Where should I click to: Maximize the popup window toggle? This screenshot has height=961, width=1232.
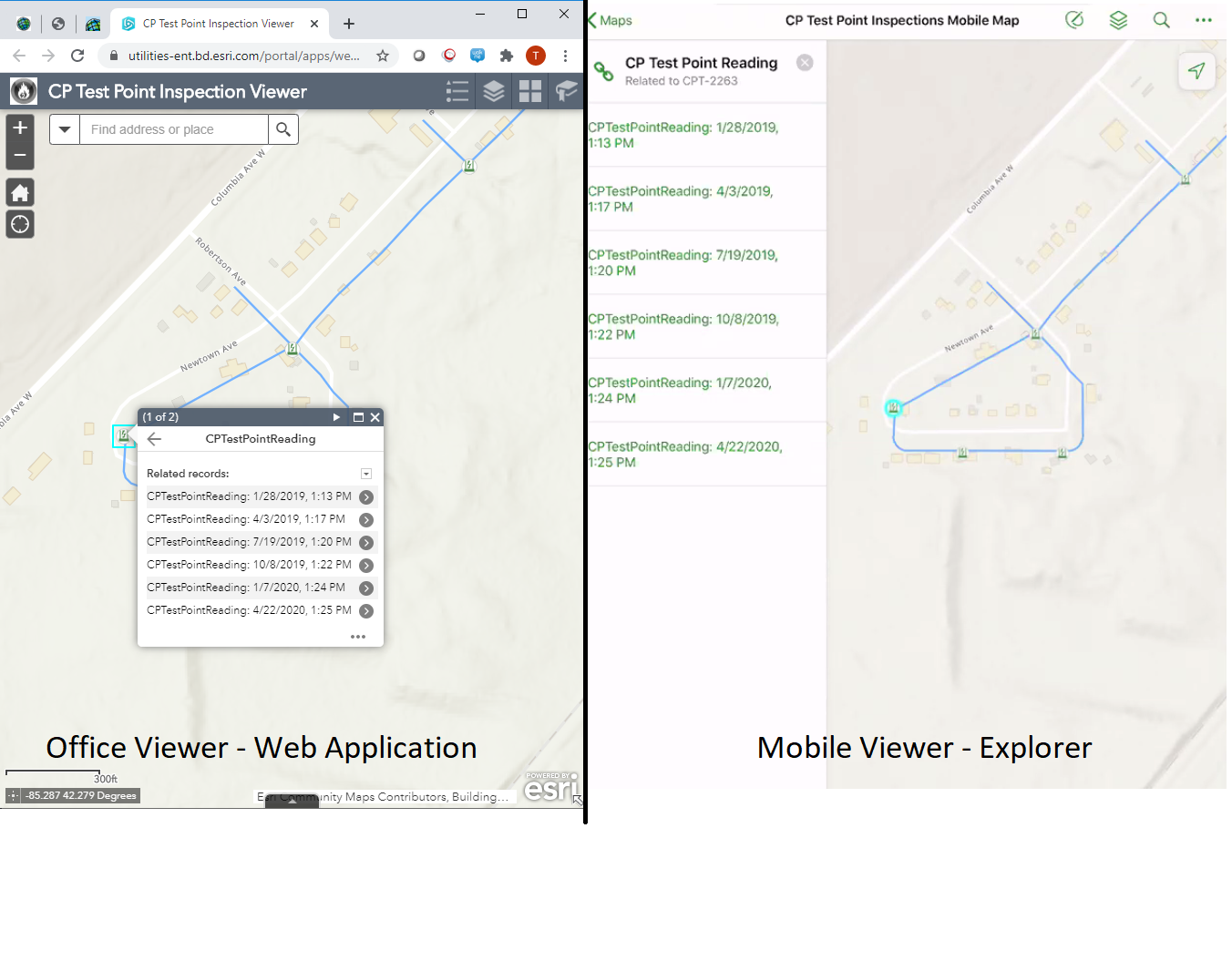pos(358,417)
